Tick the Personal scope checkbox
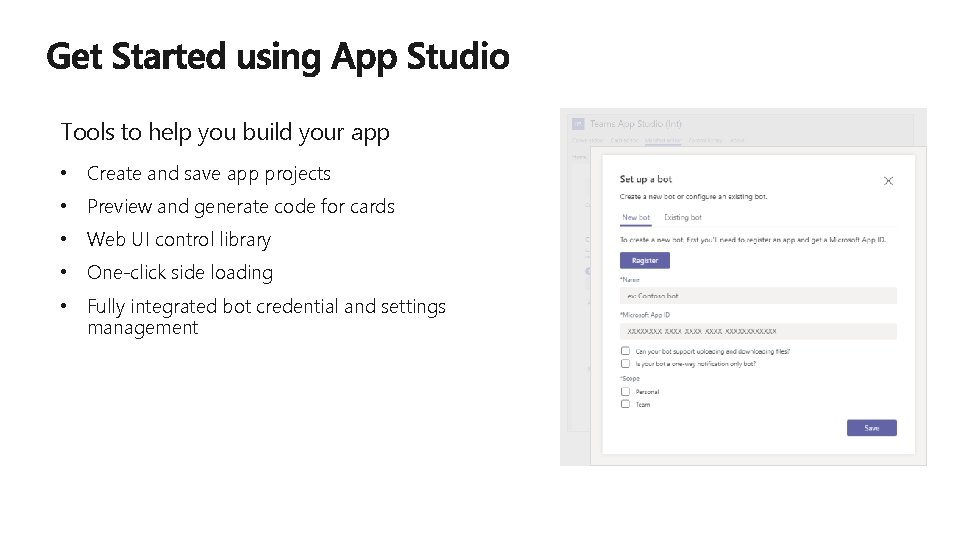The height and width of the screenshot is (540, 960). [x=625, y=391]
